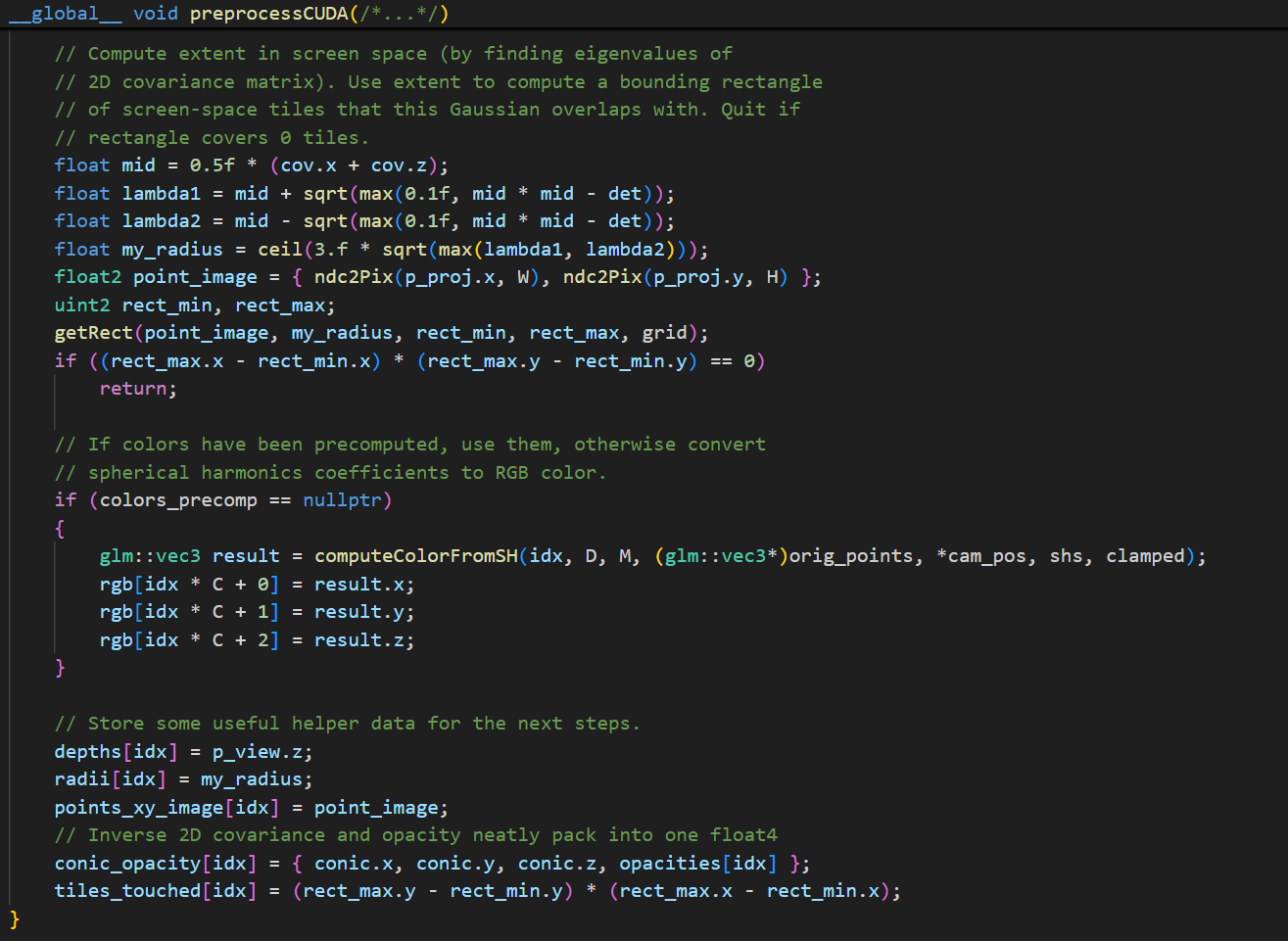Click "result.y" value
This screenshot has width=1288, height=941.
coord(358,612)
